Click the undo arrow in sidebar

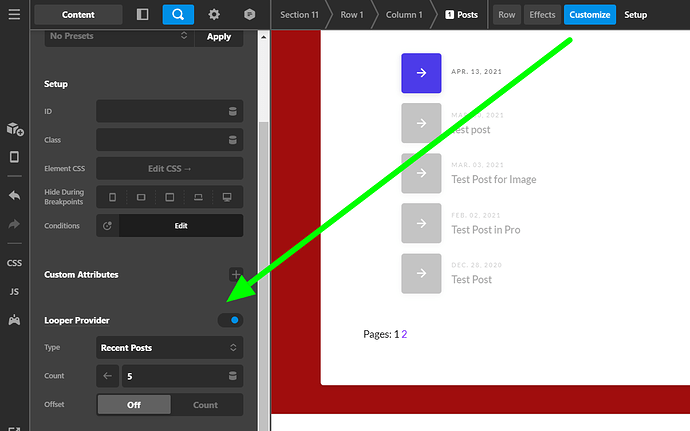(14, 195)
